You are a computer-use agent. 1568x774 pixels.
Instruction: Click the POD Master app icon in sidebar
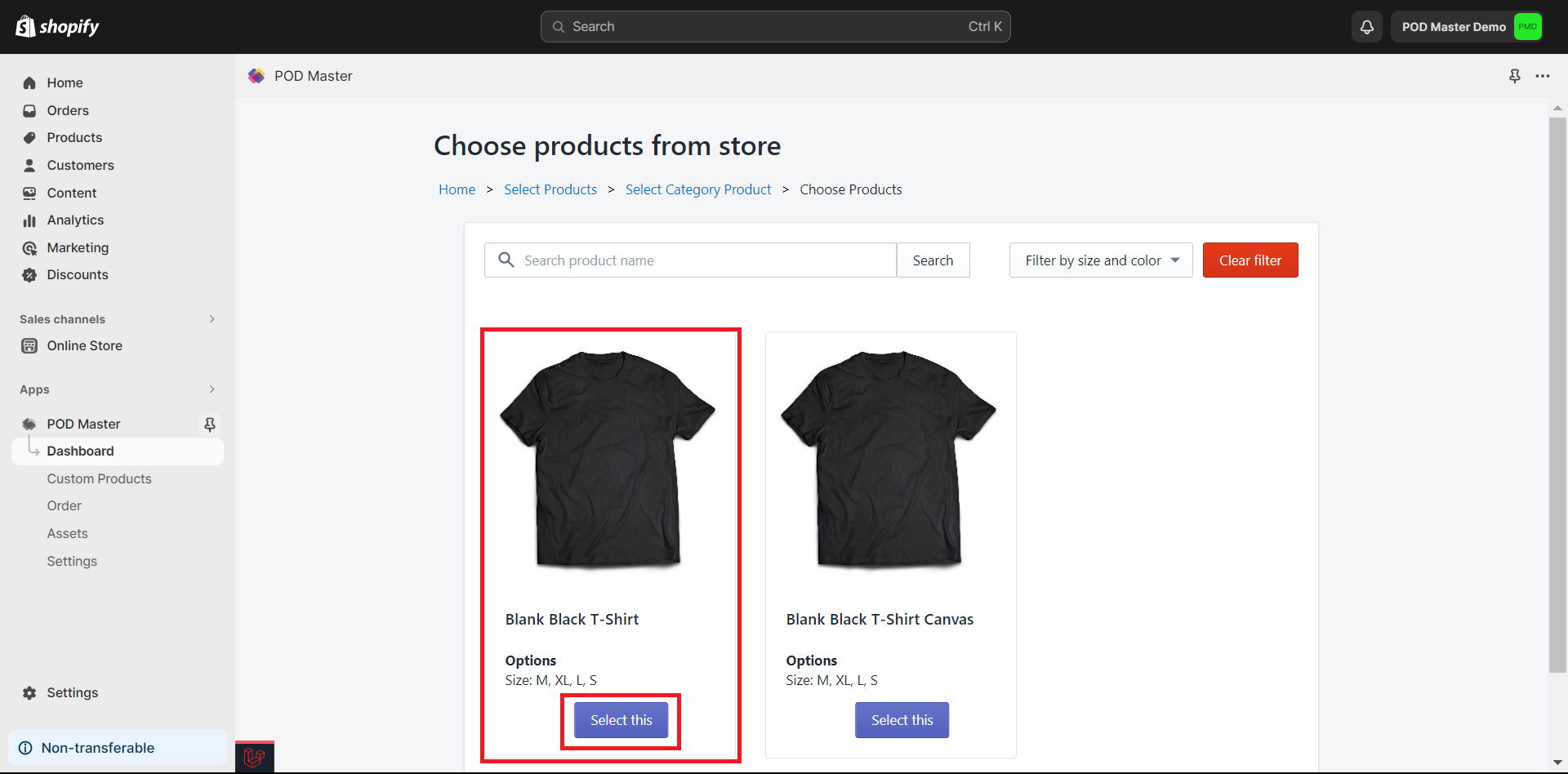(x=29, y=424)
